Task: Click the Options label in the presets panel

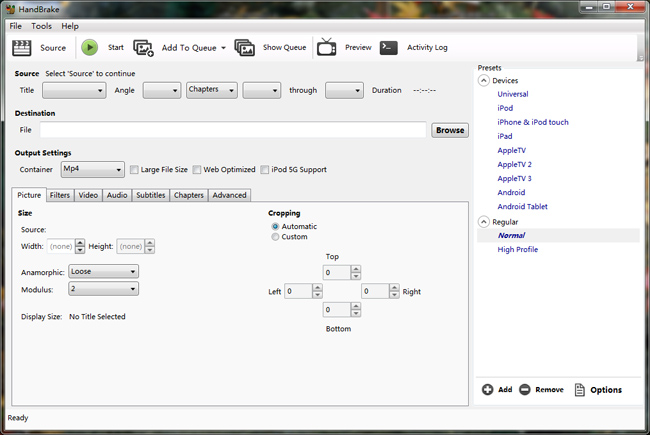Action: [606, 390]
